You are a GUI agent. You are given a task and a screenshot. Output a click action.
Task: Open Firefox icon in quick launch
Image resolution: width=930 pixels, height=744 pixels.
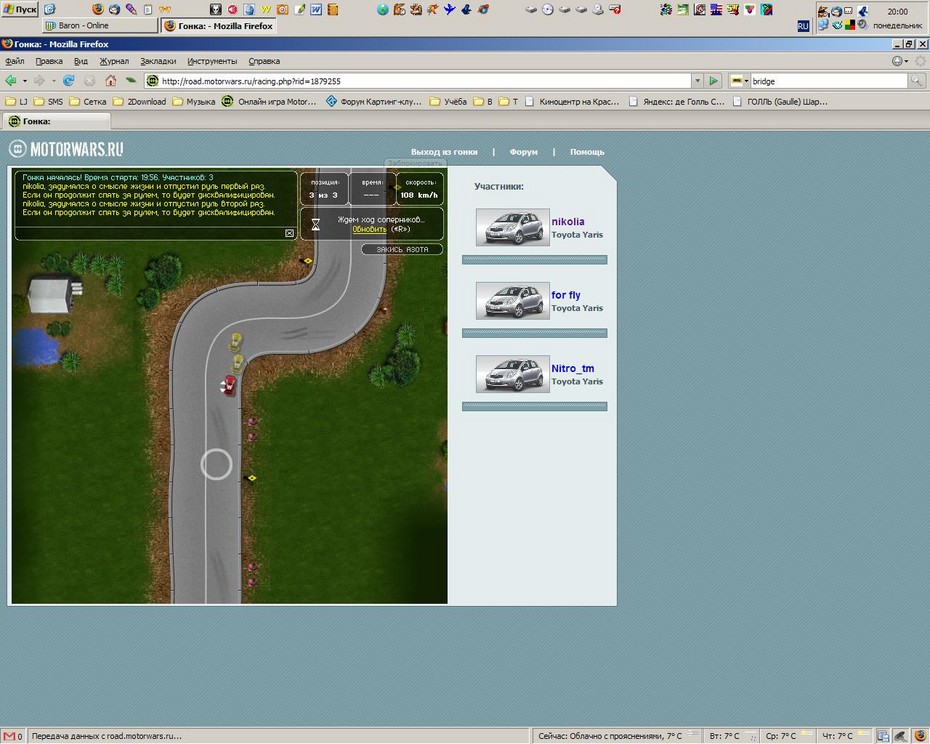(x=98, y=9)
